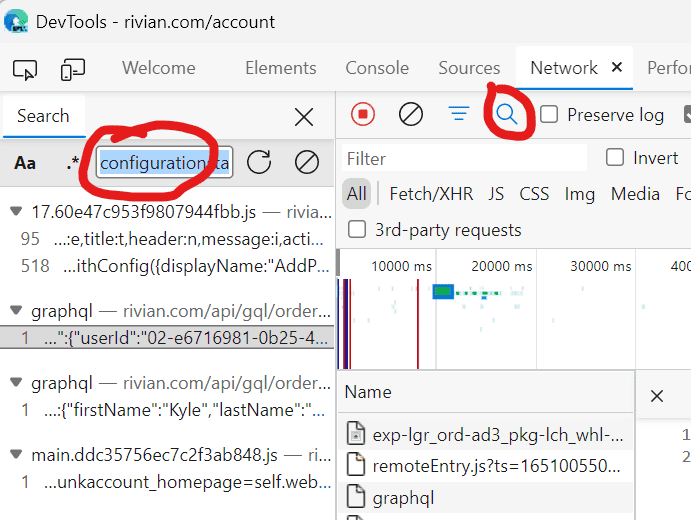Activate the inspect element picker icon
Image resolution: width=691 pixels, height=520 pixels.
[25, 69]
